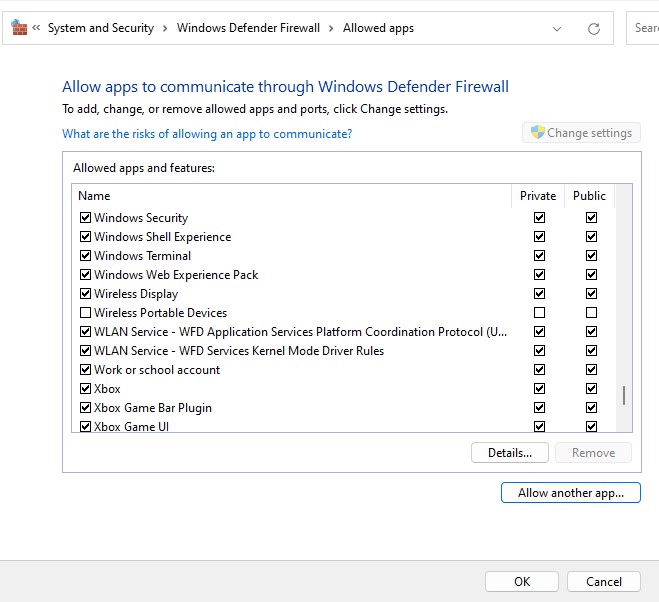659x602 pixels.
Task: Click the Public column header
Action: [589, 196]
